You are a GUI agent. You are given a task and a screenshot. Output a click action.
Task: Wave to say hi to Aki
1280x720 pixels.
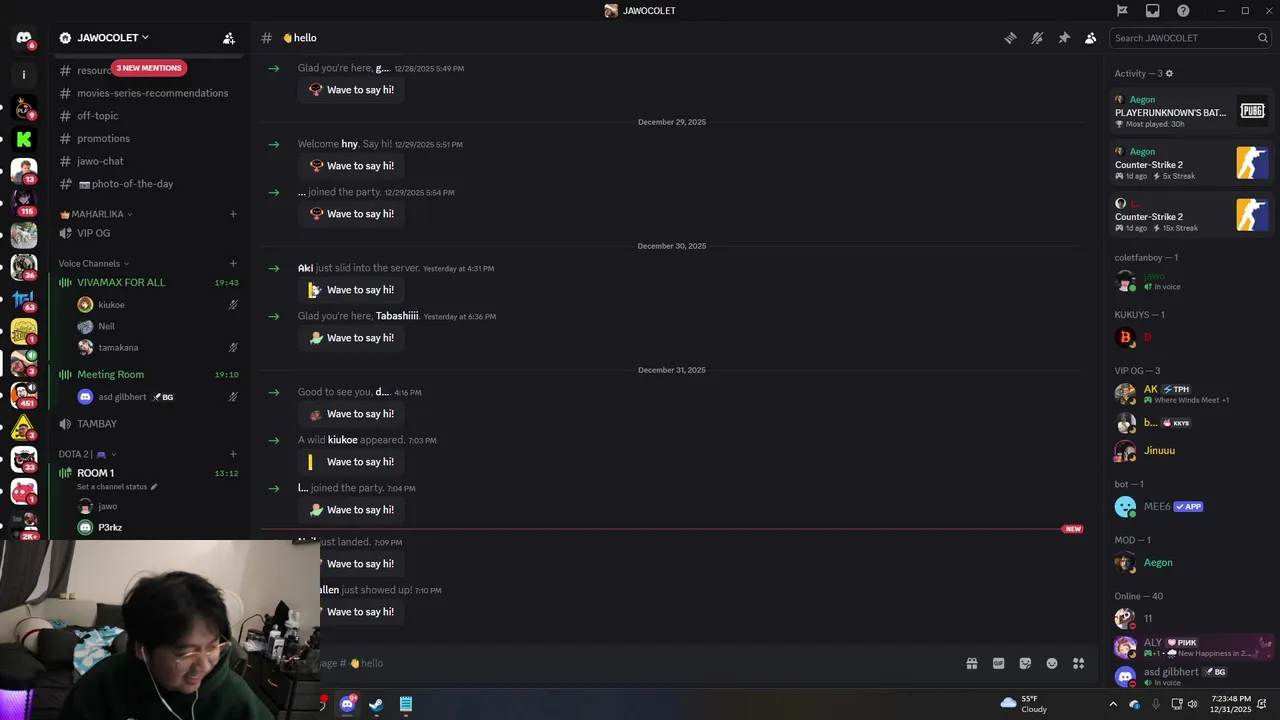(351, 290)
